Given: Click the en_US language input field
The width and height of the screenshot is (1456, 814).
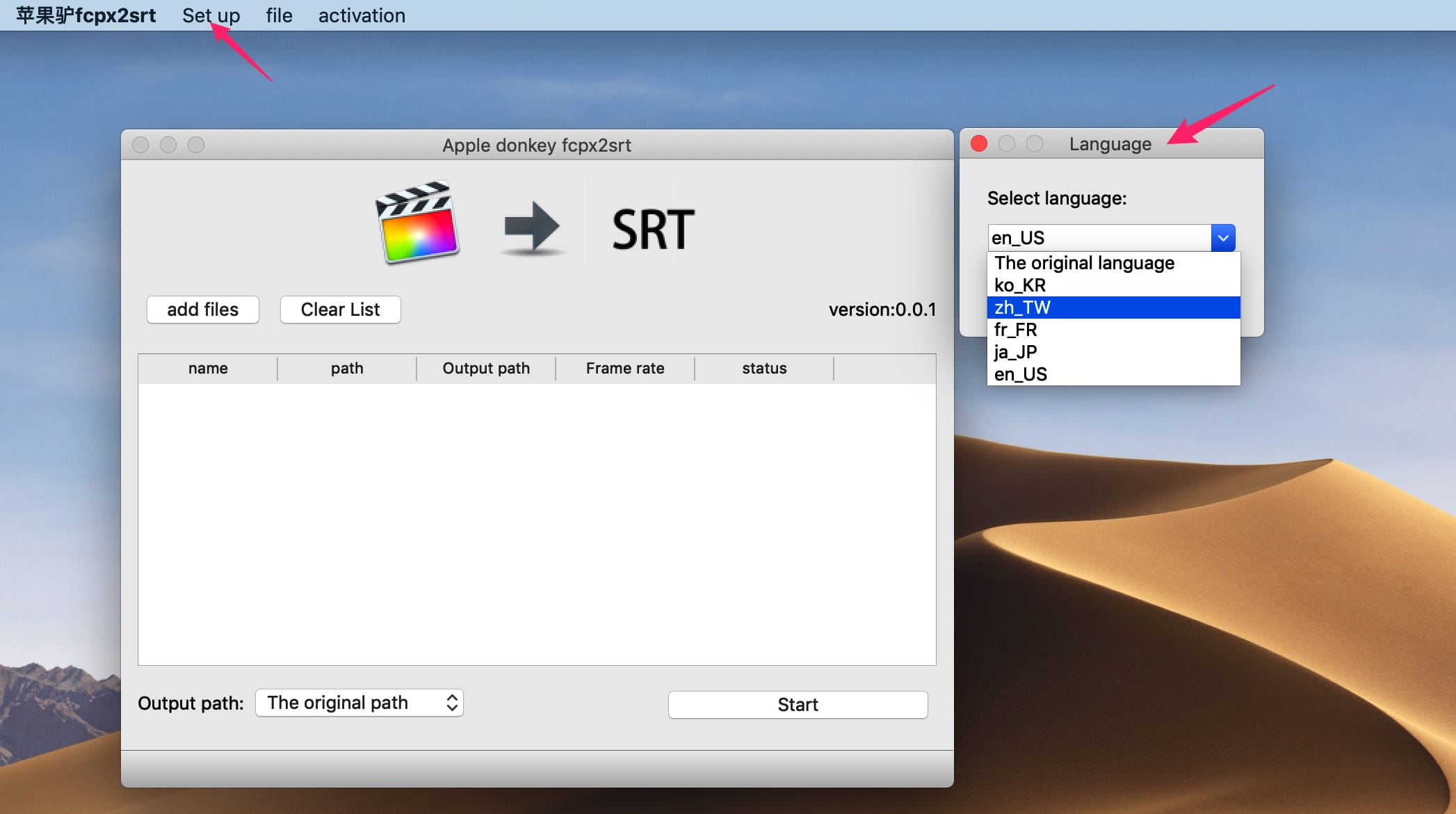Looking at the screenshot, I should pyautogui.click(x=1099, y=238).
